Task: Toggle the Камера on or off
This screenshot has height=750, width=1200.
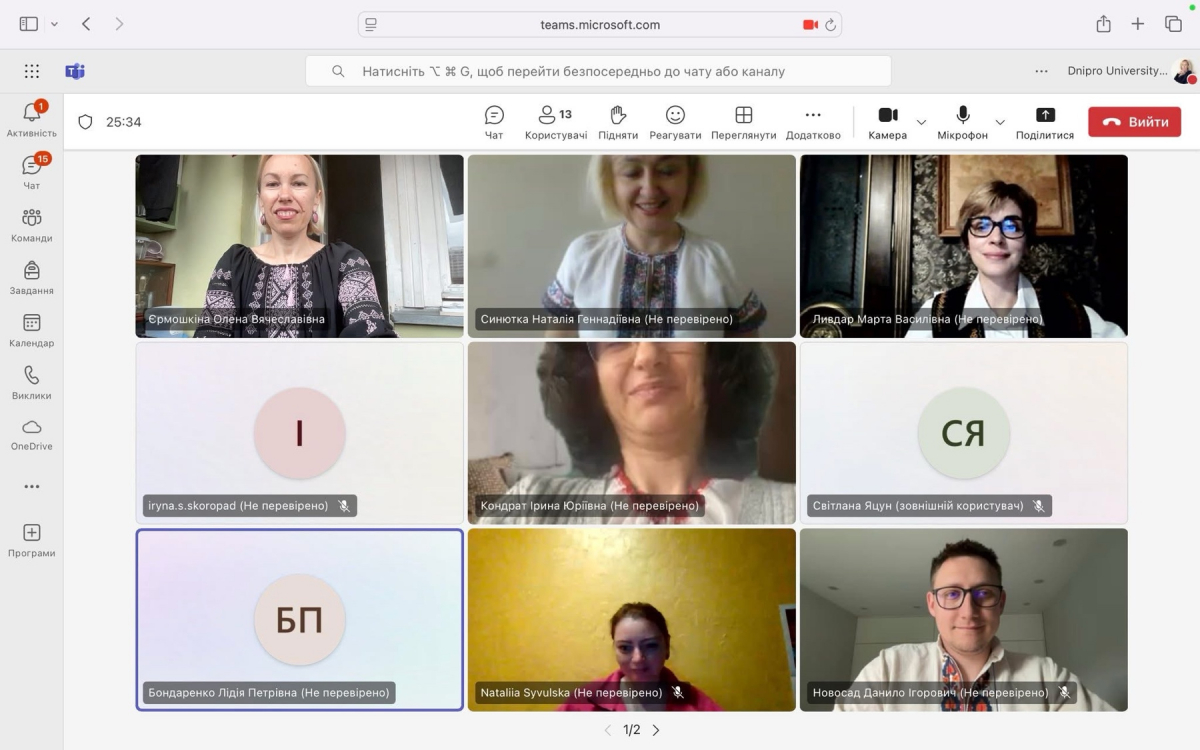Action: [x=887, y=122]
